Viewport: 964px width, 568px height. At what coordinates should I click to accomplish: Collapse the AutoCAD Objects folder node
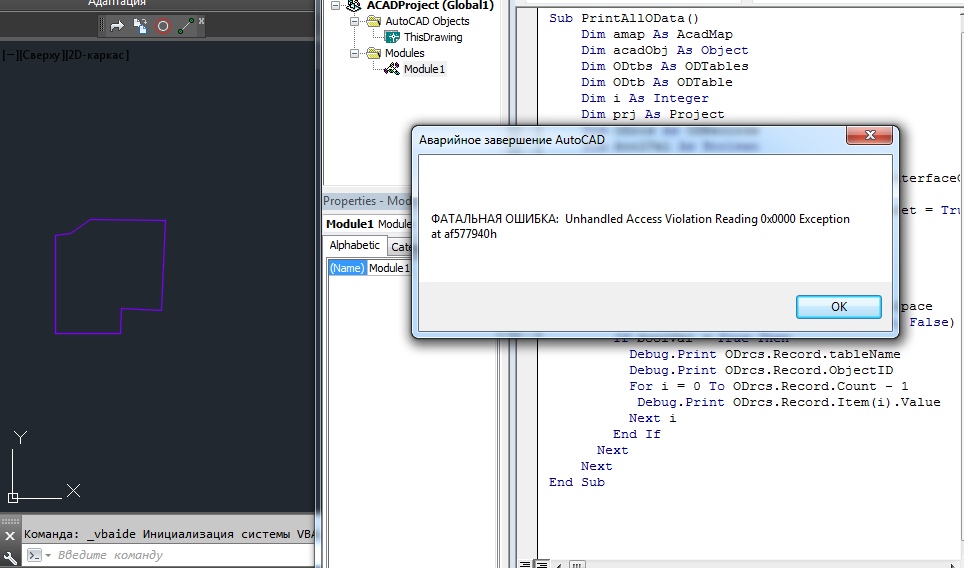click(354, 21)
